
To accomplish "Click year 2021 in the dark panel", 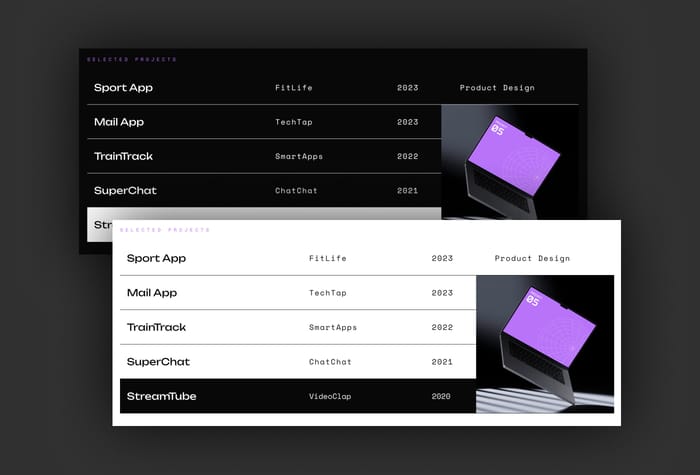I will click(x=408, y=191).
